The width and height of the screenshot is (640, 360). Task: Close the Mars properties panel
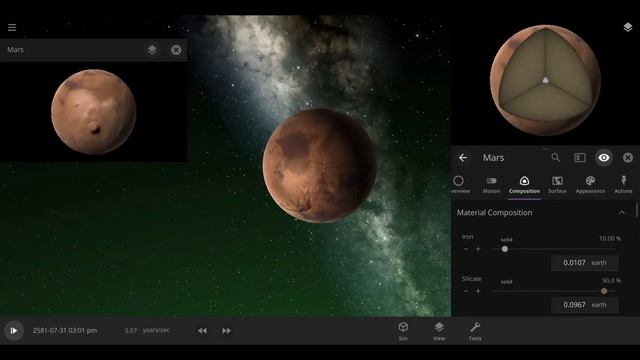[628, 158]
